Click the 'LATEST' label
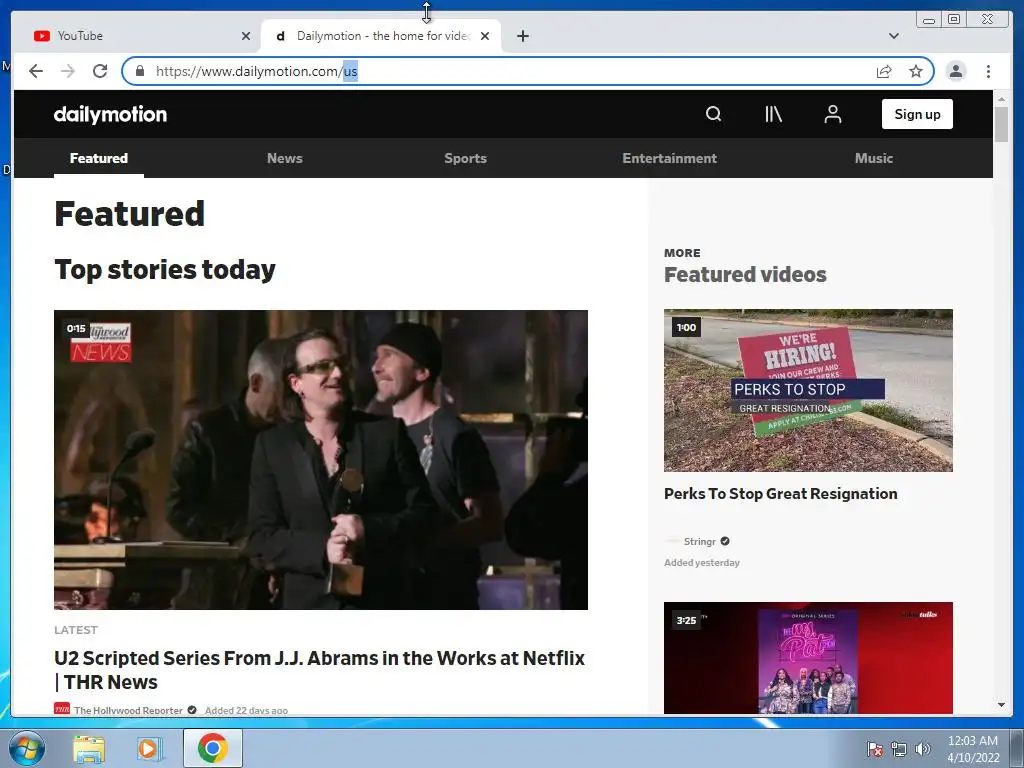 point(76,630)
